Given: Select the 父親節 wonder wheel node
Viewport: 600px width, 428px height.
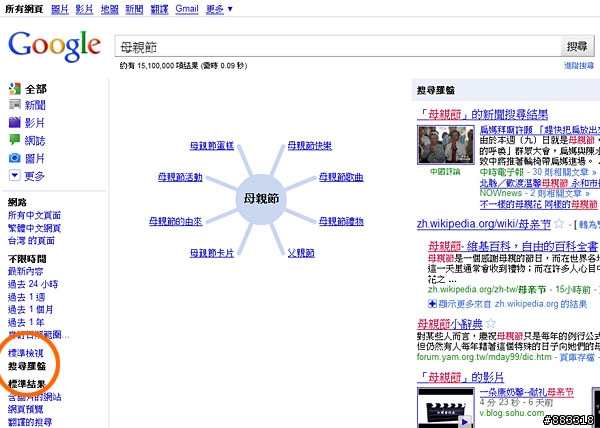Looking at the screenshot, I should point(301,253).
